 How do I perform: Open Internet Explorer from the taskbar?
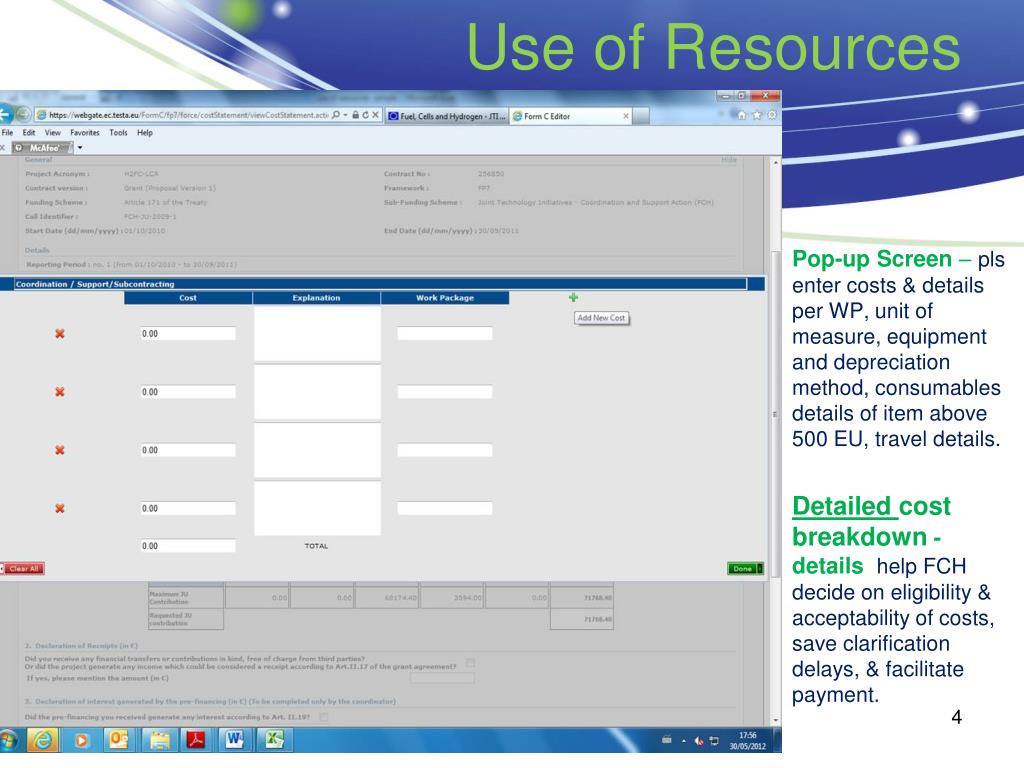point(42,740)
